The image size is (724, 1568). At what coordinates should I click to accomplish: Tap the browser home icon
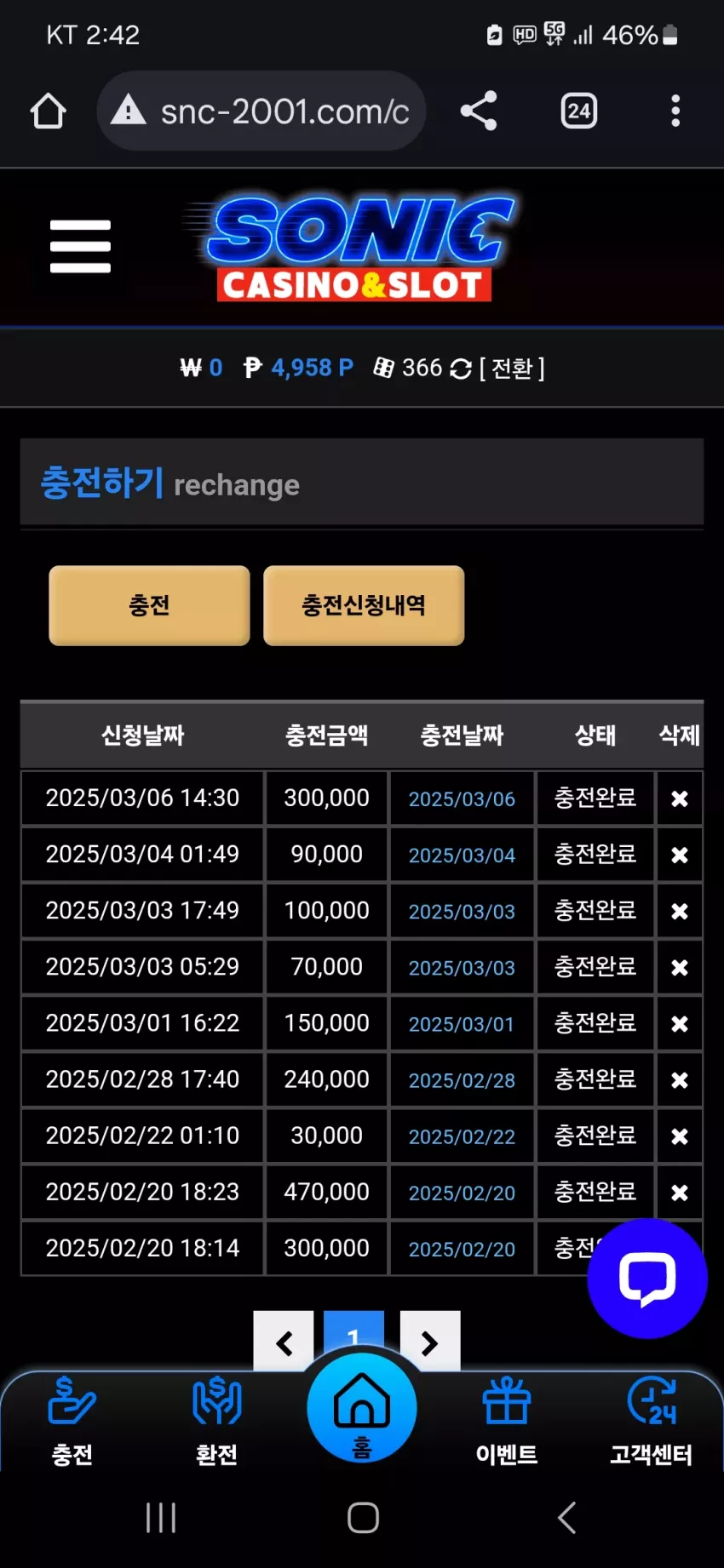point(49,111)
